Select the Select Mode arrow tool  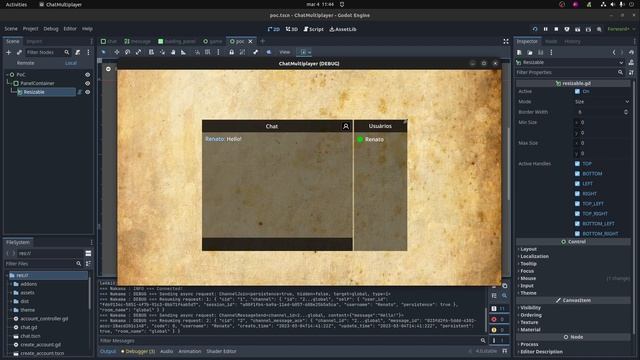(x=104, y=52)
